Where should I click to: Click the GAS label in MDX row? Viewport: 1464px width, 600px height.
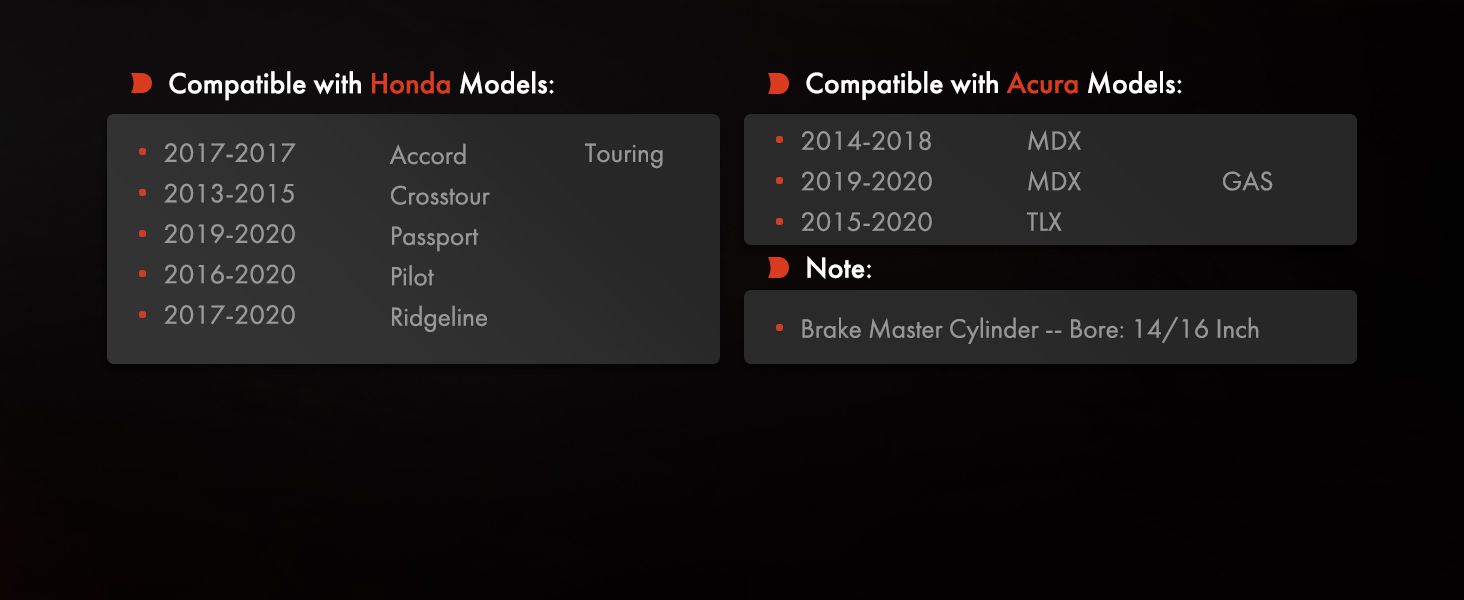click(1247, 182)
